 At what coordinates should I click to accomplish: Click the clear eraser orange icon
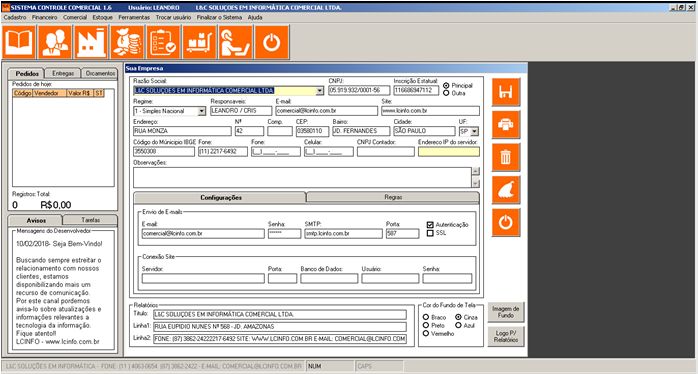506,190
